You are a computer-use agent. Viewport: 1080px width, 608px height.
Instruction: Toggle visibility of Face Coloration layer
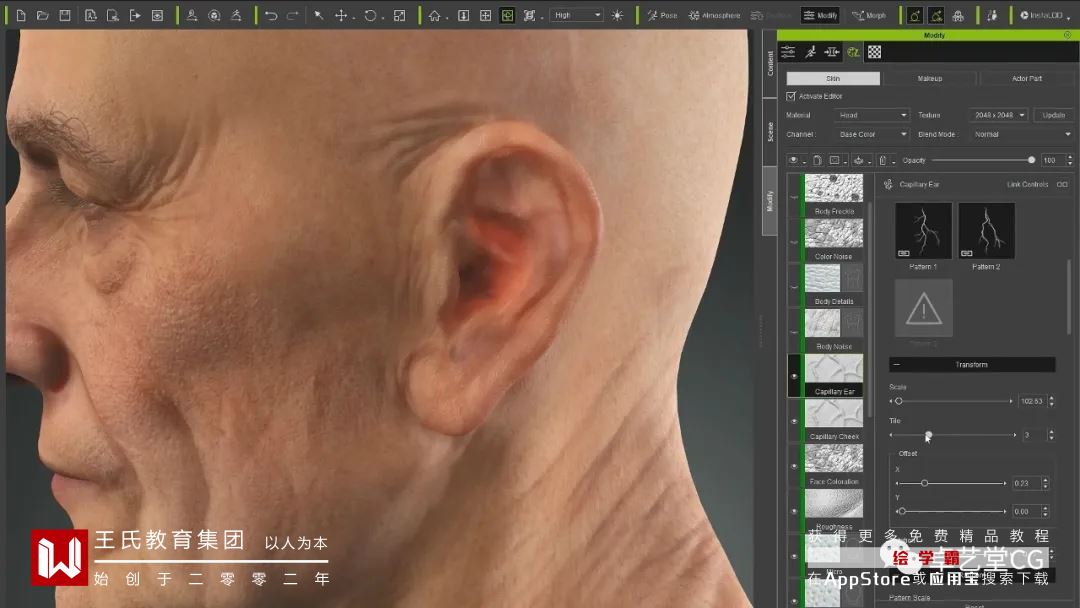pos(795,466)
